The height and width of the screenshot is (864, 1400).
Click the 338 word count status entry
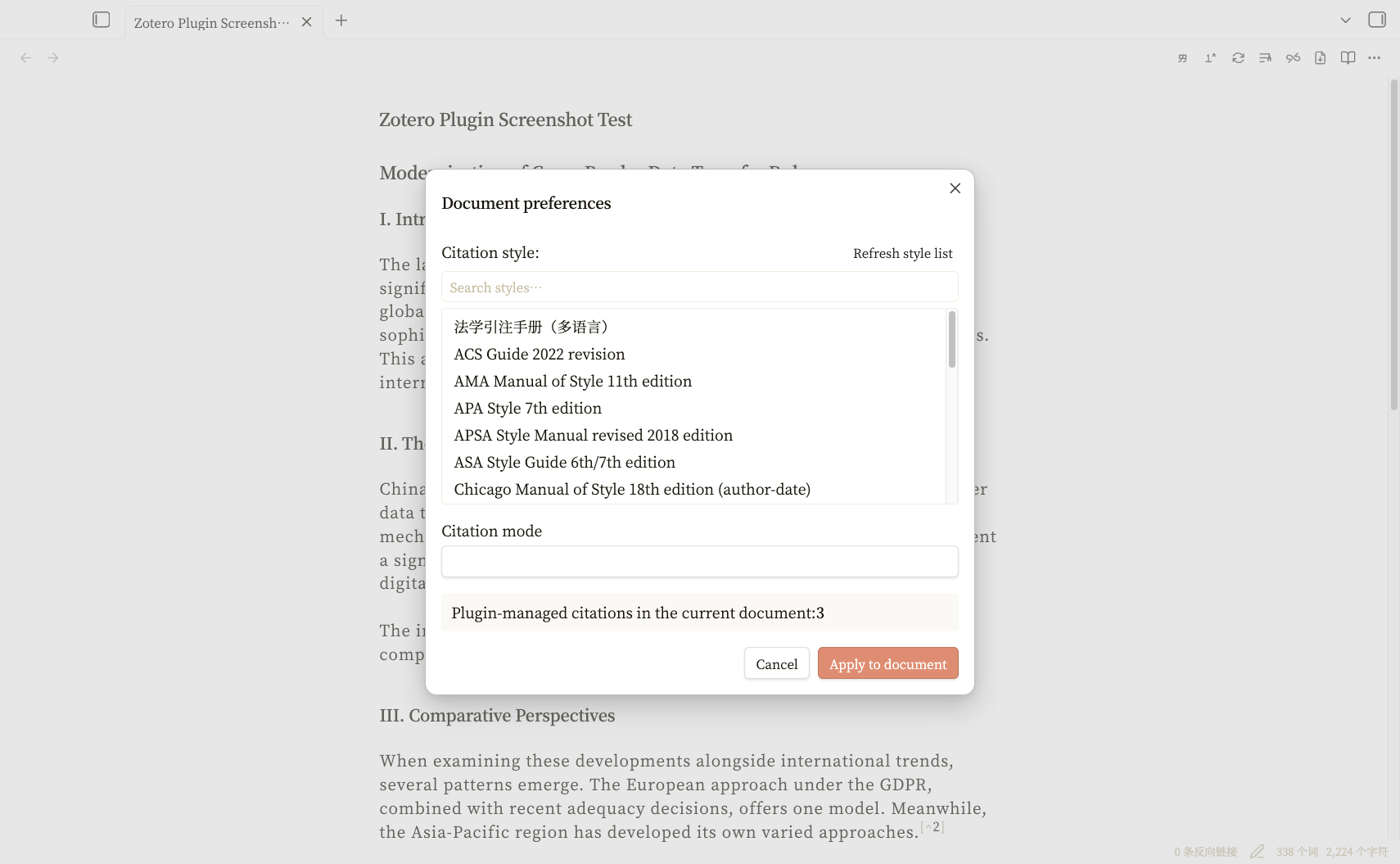coord(1297,852)
